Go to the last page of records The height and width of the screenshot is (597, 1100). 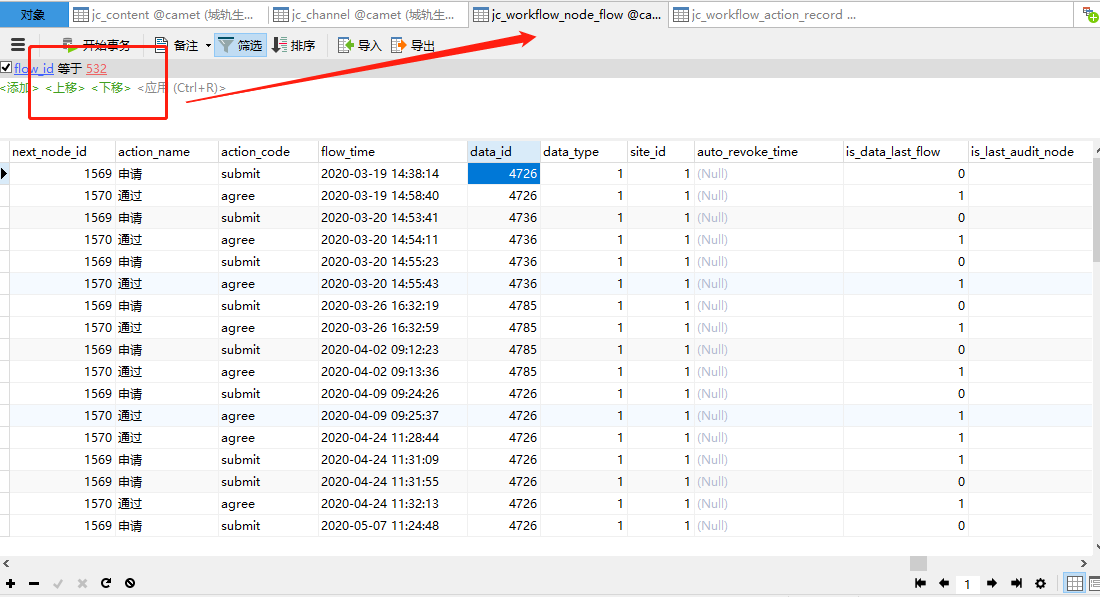click(1016, 583)
